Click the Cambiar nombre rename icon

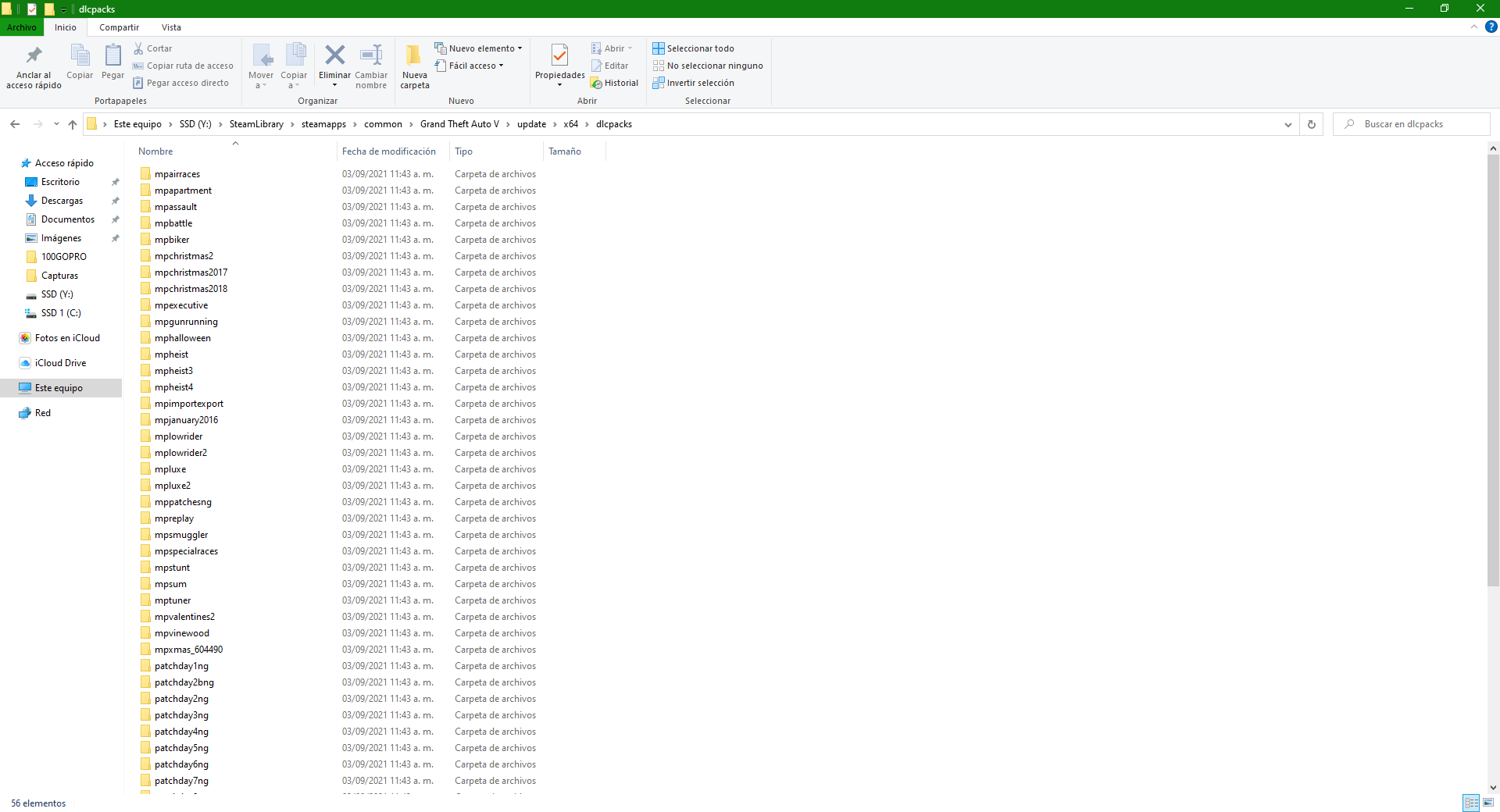tap(371, 55)
